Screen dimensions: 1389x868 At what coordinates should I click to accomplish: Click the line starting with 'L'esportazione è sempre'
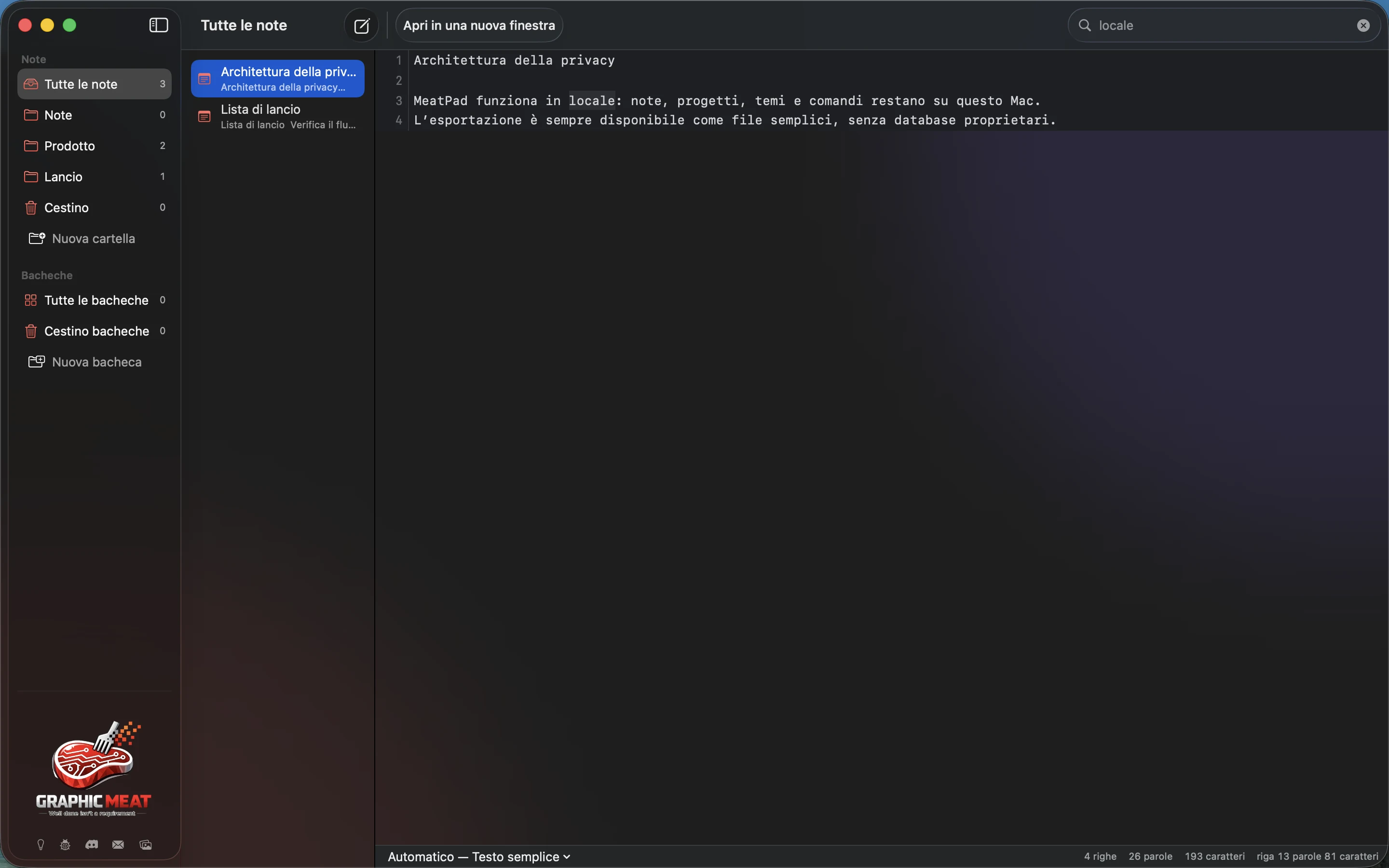tap(735, 120)
